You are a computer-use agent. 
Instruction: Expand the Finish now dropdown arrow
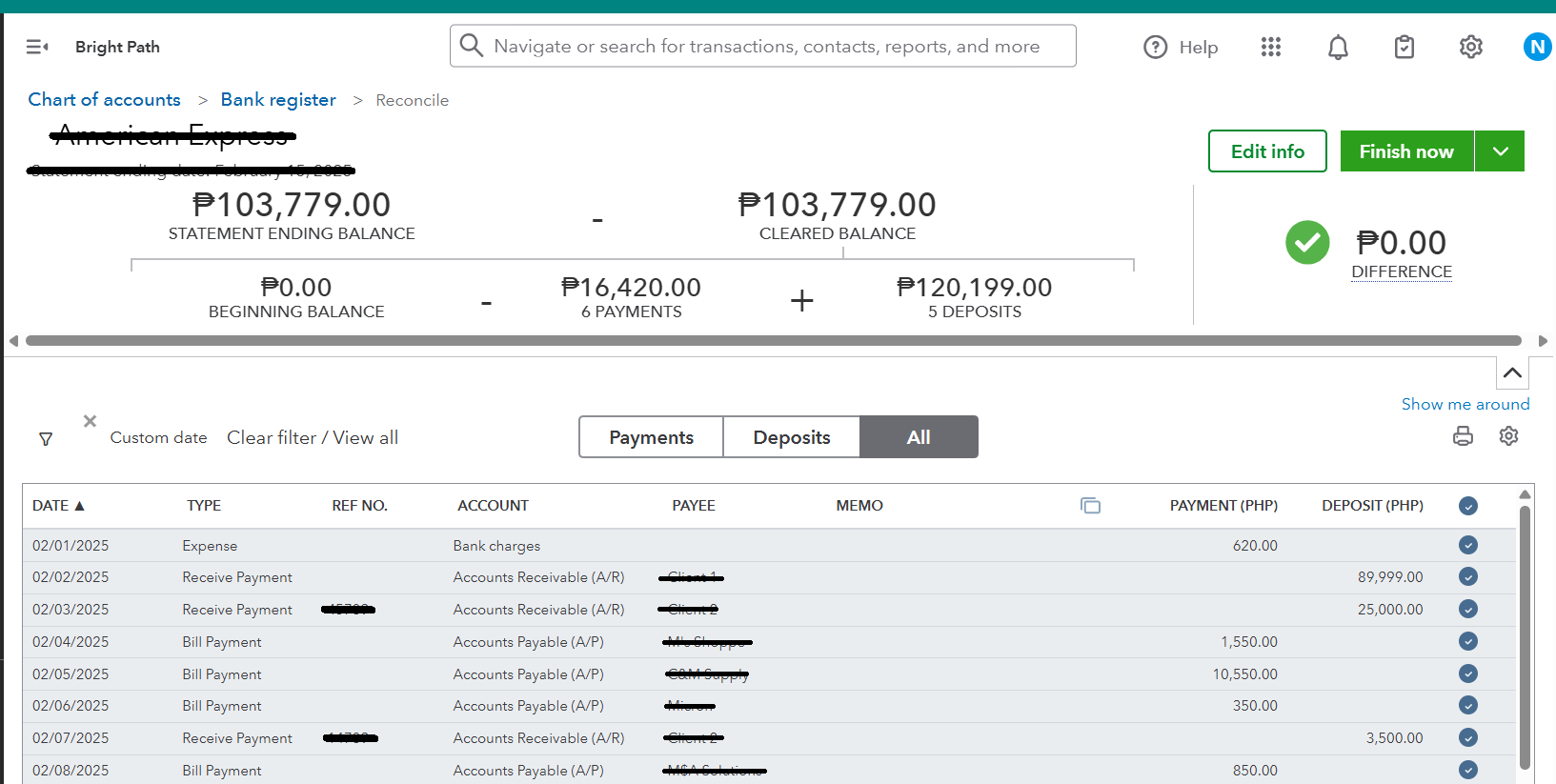(x=1500, y=151)
